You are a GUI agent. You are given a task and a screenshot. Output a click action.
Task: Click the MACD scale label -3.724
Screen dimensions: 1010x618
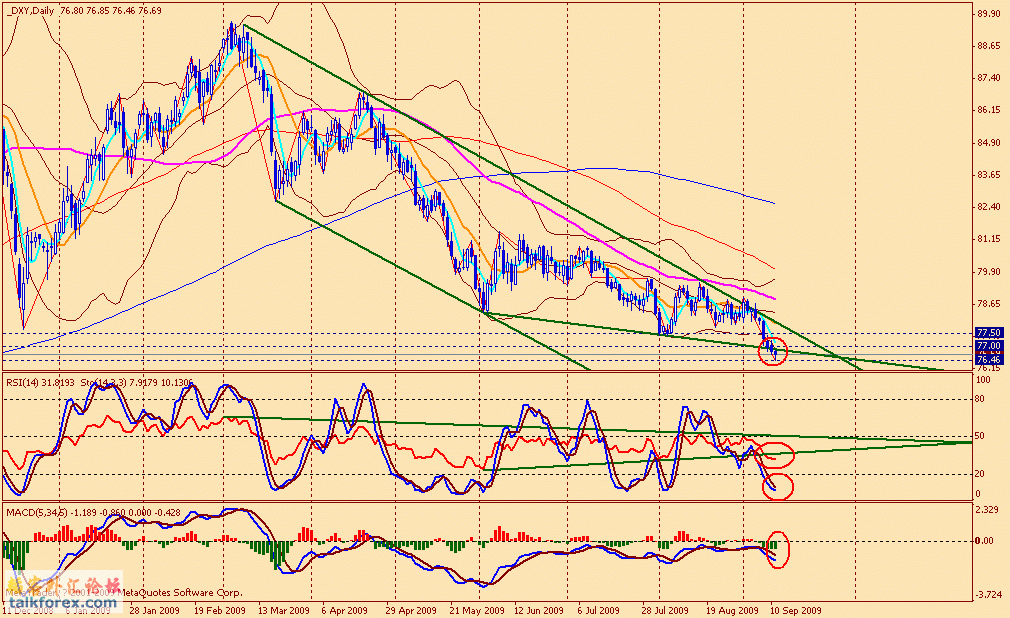coord(987,595)
